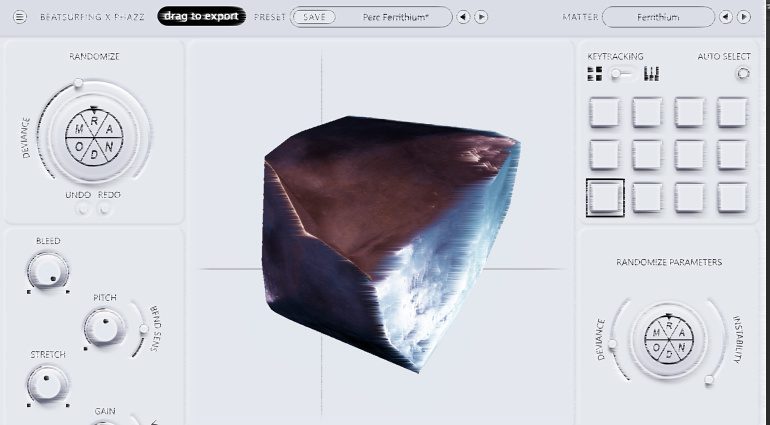Click the drag to export button
The width and height of the screenshot is (770, 425).
click(x=201, y=16)
